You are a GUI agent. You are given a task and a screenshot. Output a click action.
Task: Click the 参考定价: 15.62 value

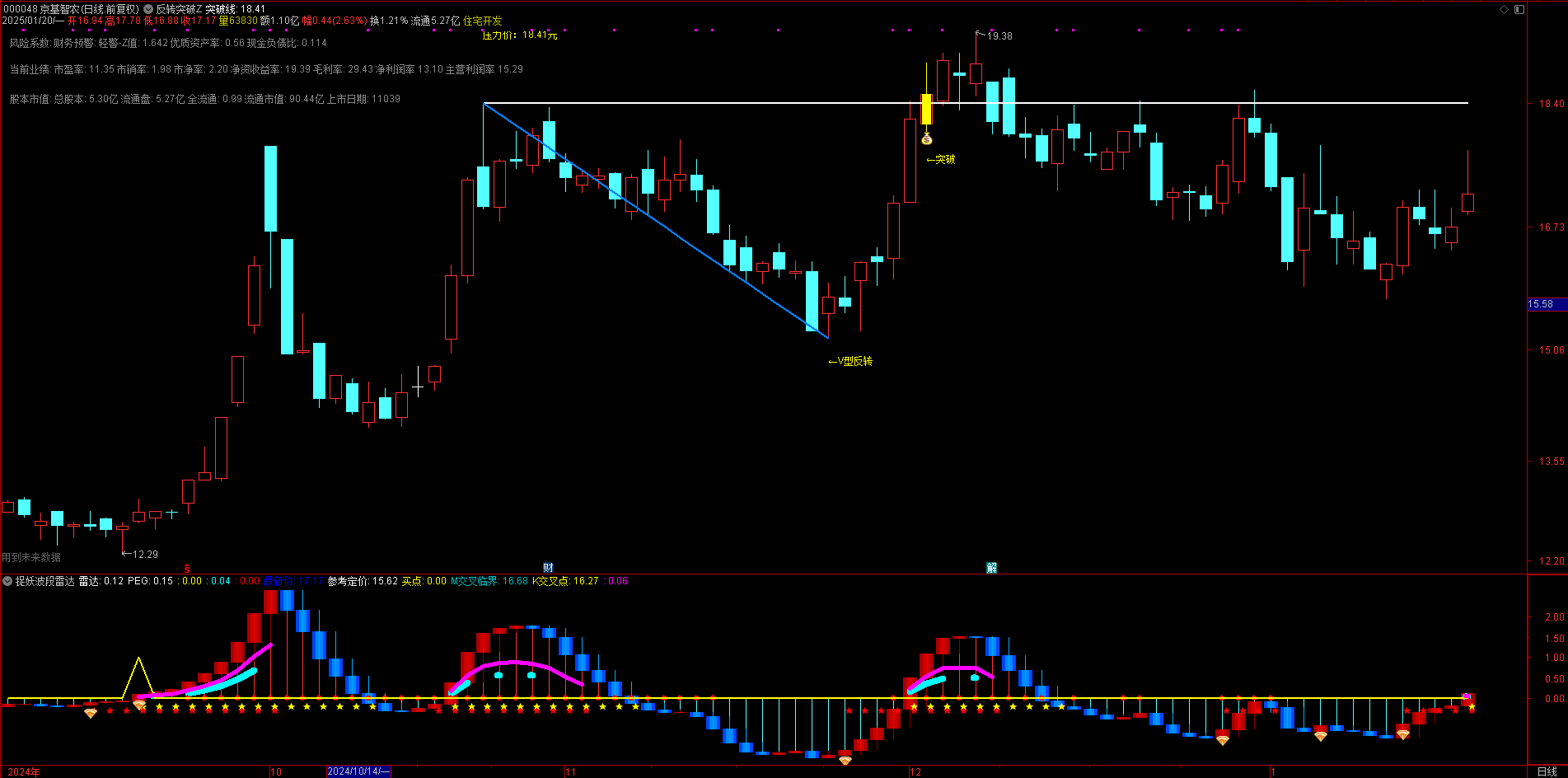pyautogui.click(x=363, y=581)
